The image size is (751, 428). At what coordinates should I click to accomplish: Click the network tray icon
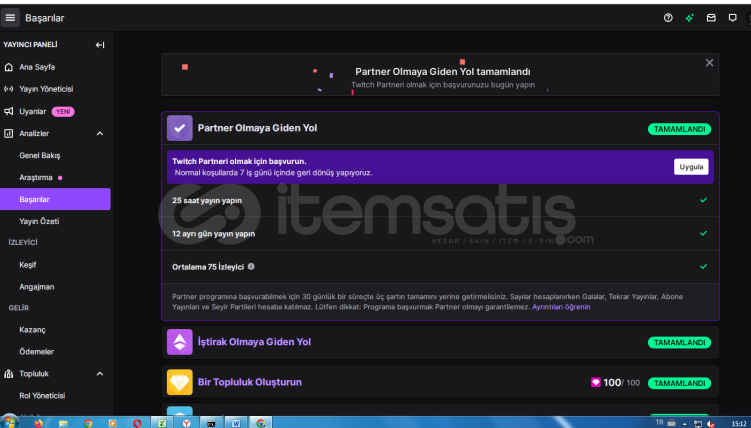point(698,423)
